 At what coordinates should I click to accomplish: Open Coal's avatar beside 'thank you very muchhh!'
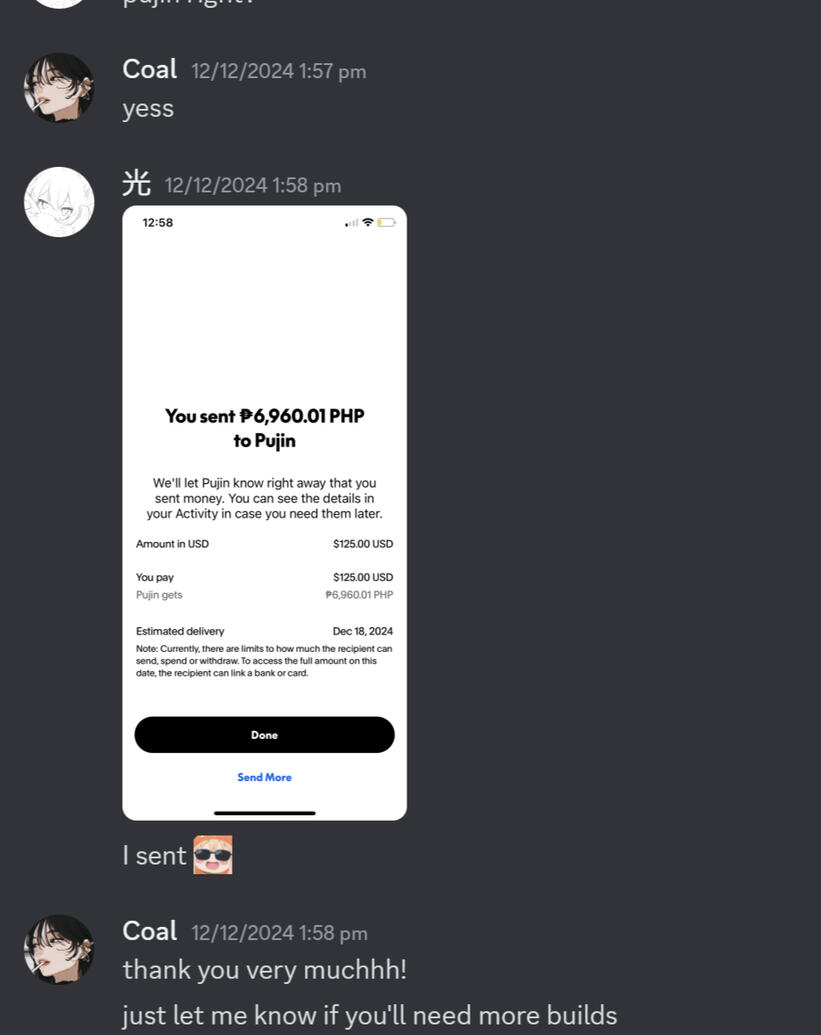(59, 949)
